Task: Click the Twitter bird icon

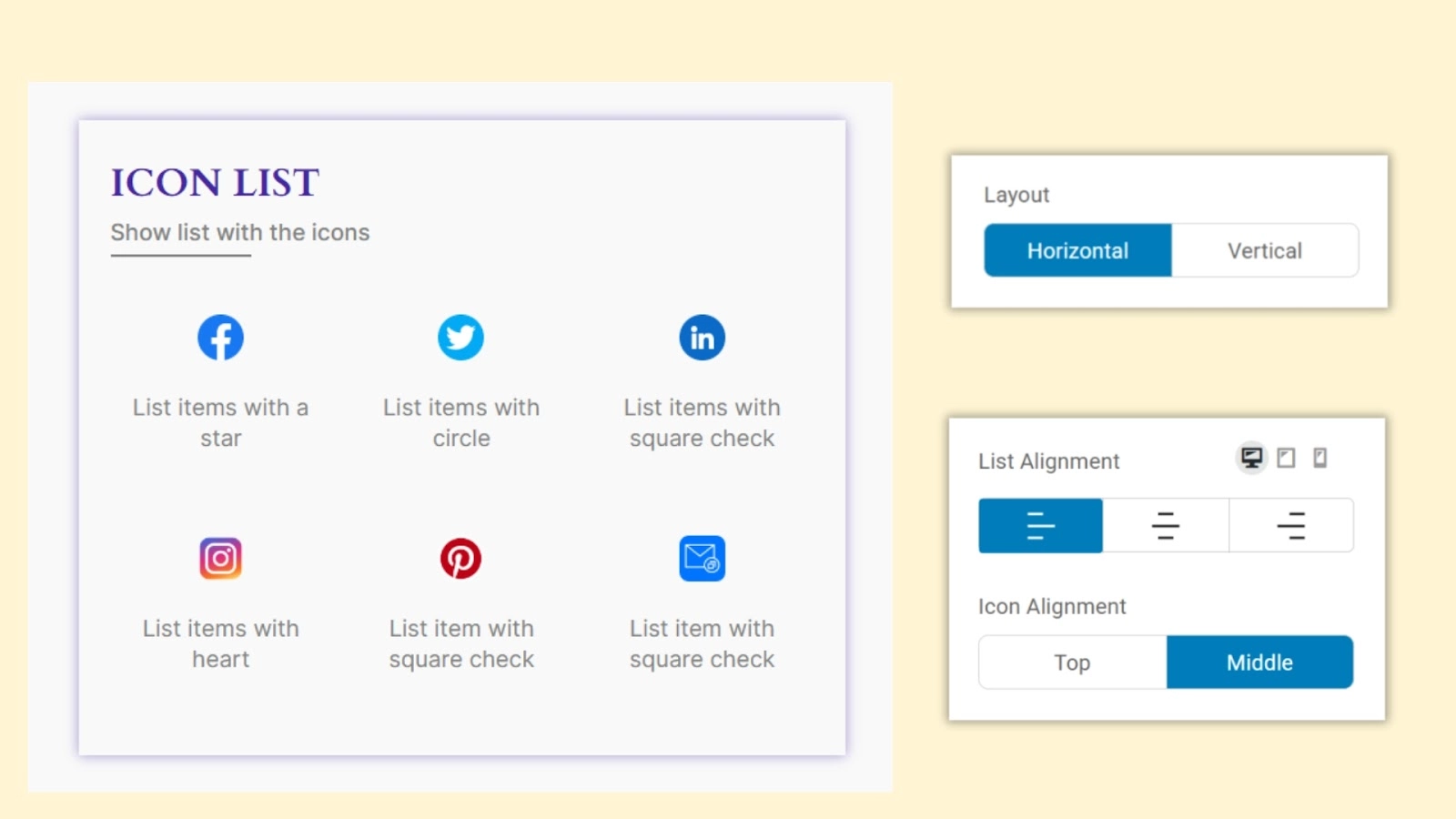Action: [x=460, y=338]
